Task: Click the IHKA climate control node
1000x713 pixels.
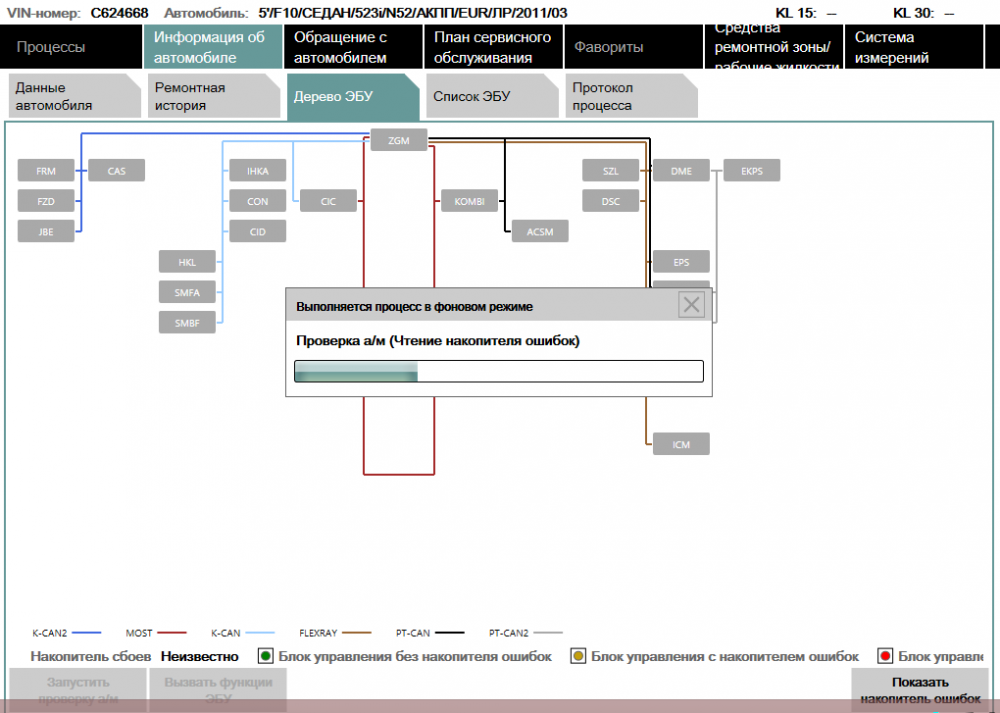Action: [x=258, y=171]
